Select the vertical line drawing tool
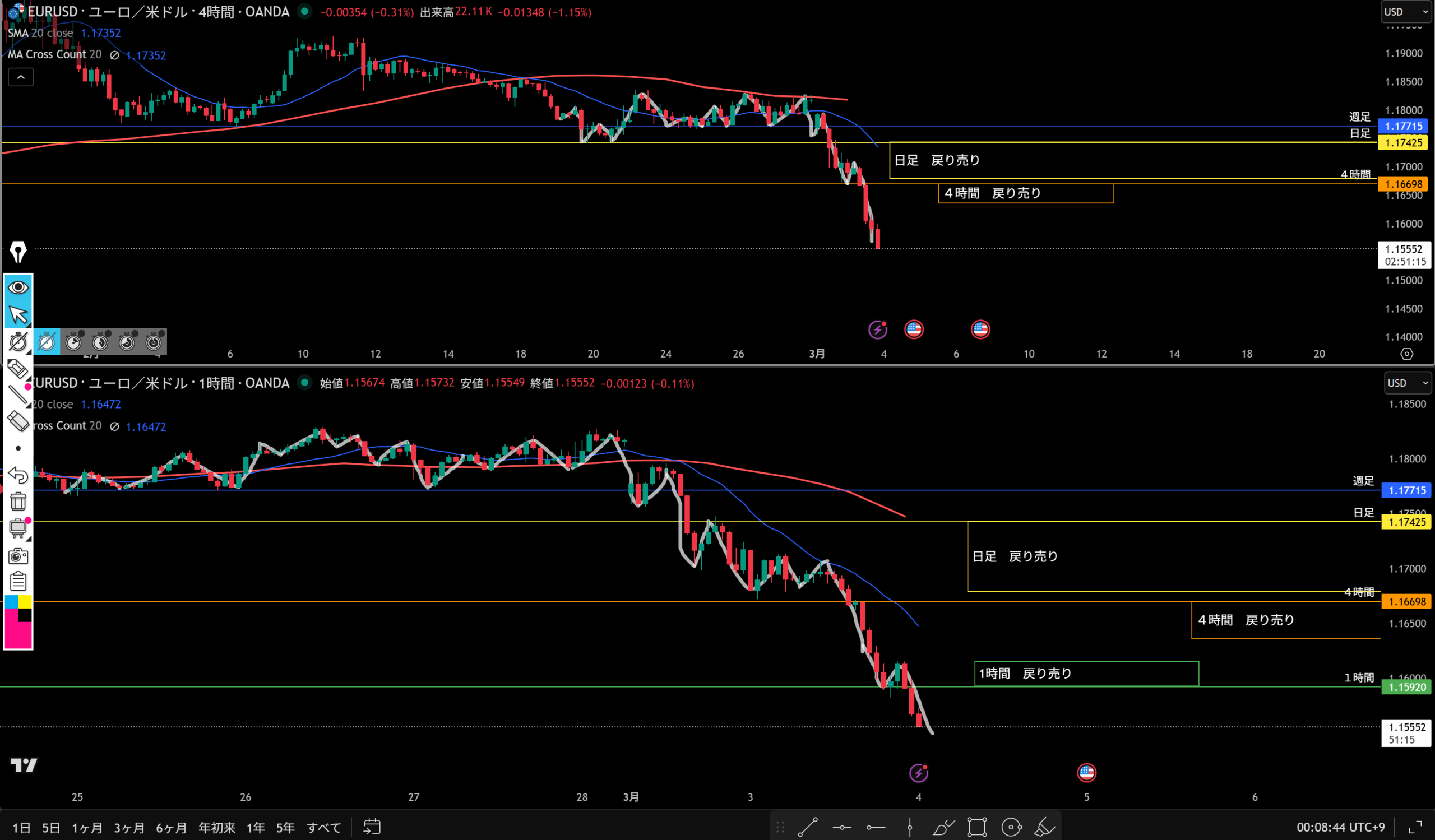1435x840 pixels. pyautogui.click(x=909, y=827)
